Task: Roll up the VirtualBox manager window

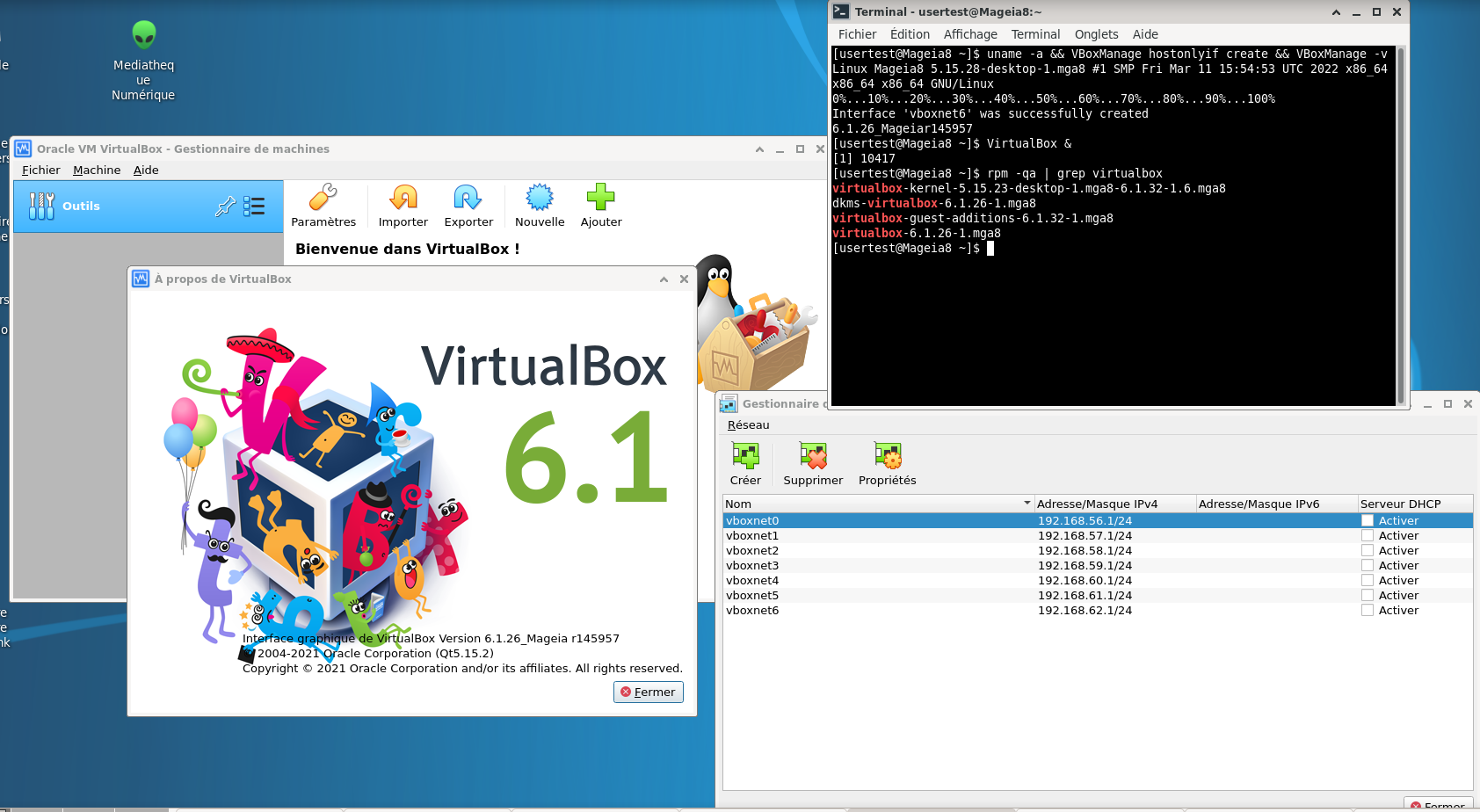Action: (759, 149)
